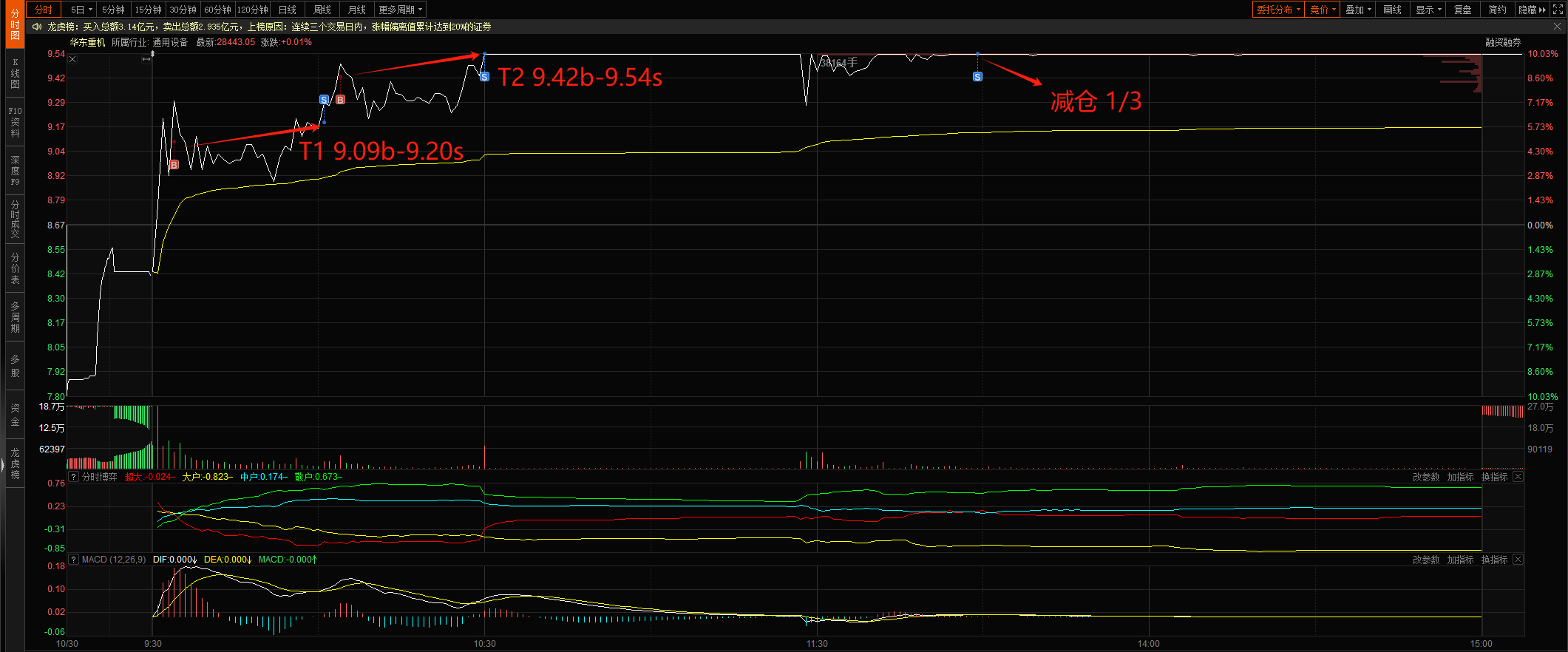Toggle fullscreen with the expand-arrows icon
The width and height of the screenshot is (1568, 652).
(x=1558, y=10)
